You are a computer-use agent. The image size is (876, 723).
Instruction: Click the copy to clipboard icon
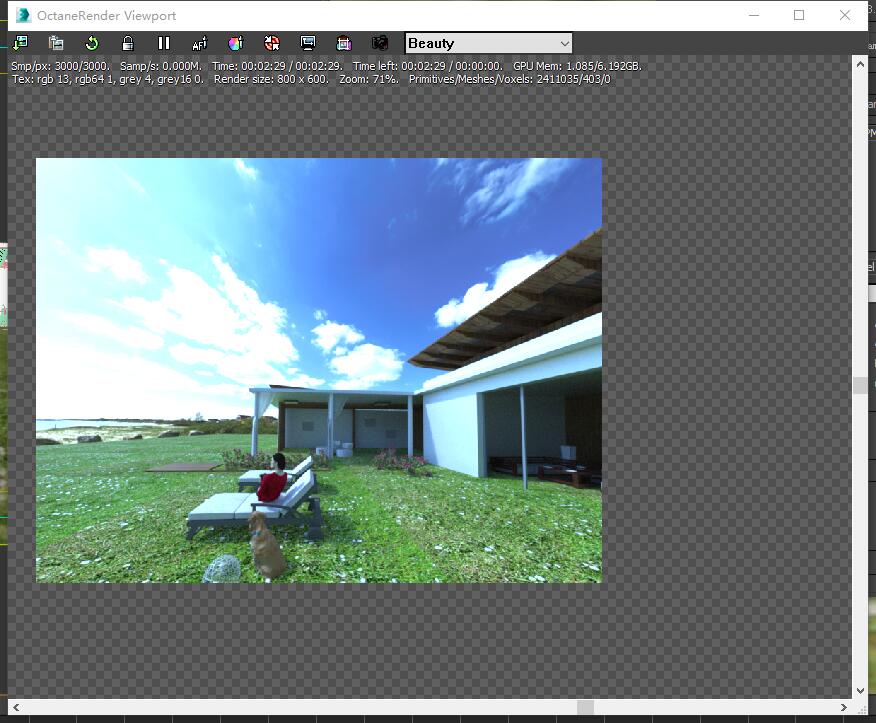(x=56, y=43)
